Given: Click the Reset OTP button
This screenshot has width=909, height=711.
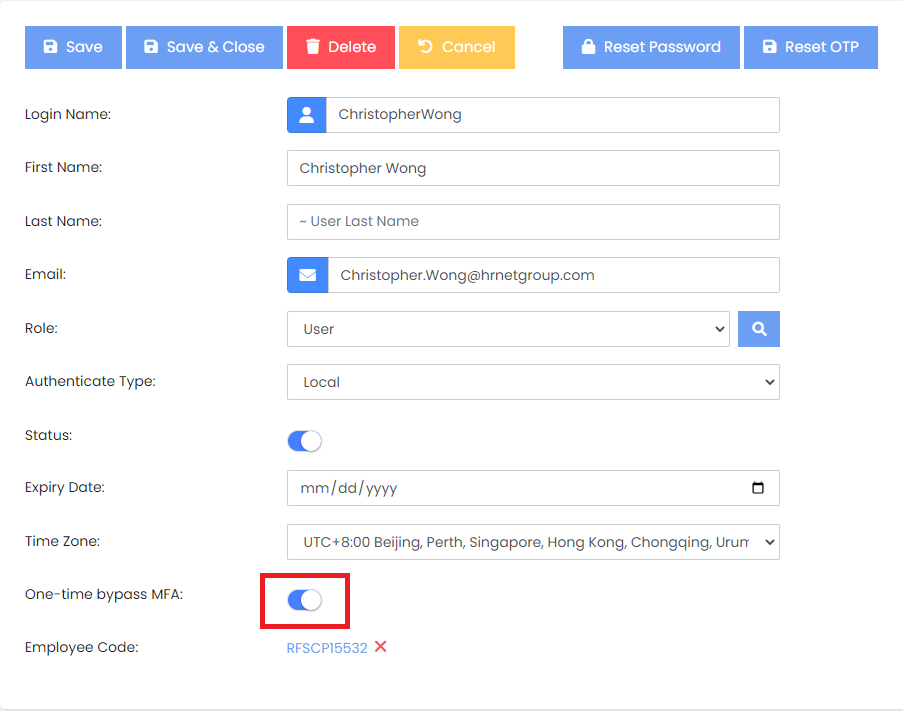Looking at the screenshot, I should point(811,47).
